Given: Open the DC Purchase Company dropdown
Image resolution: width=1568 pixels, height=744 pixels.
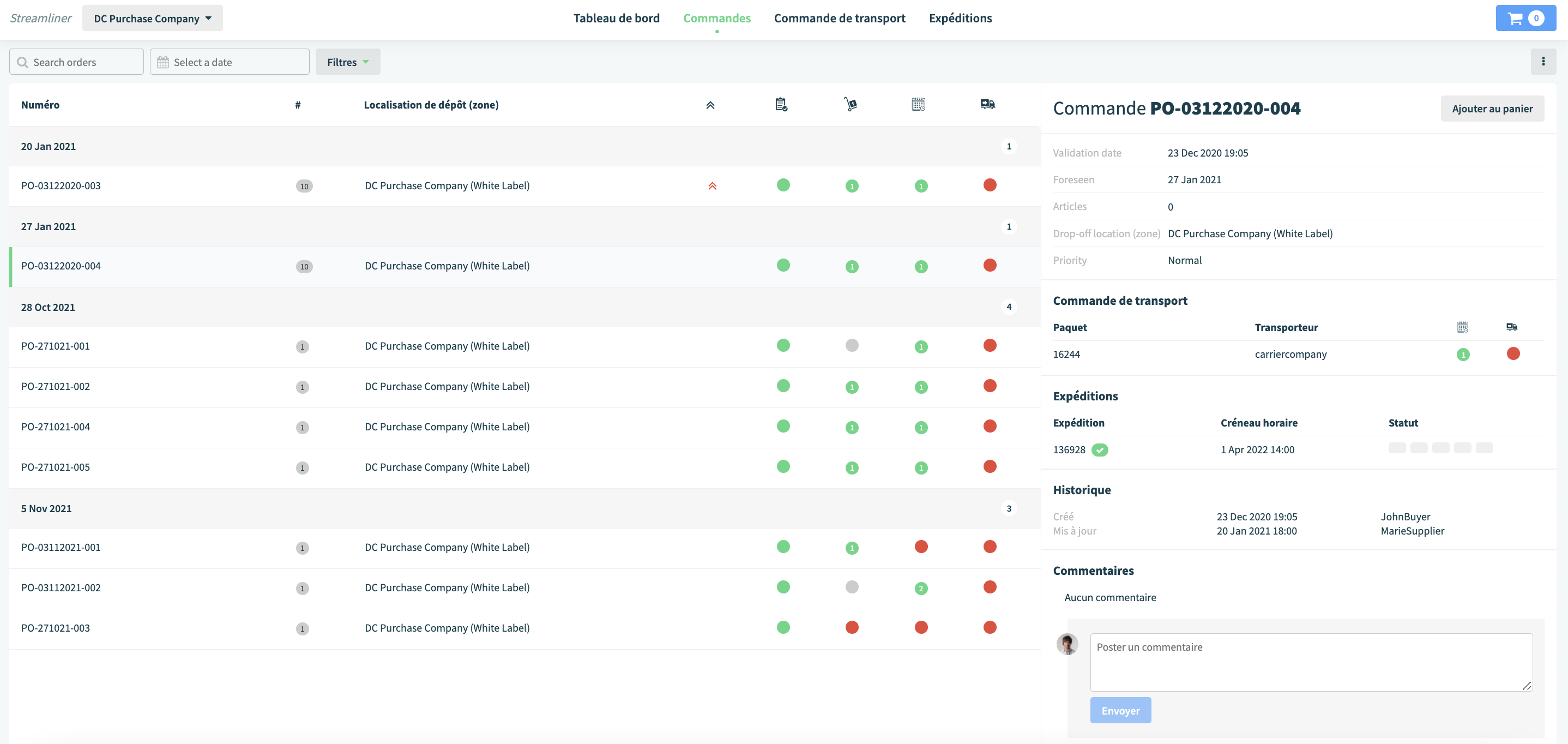Looking at the screenshot, I should [152, 18].
